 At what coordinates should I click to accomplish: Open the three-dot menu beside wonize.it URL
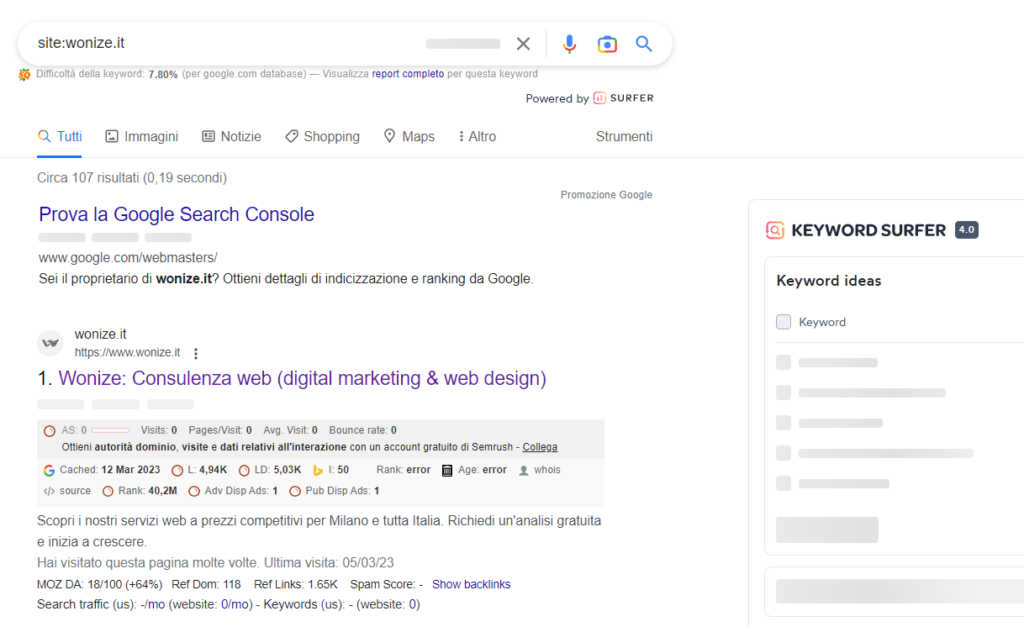(x=196, y=353)
